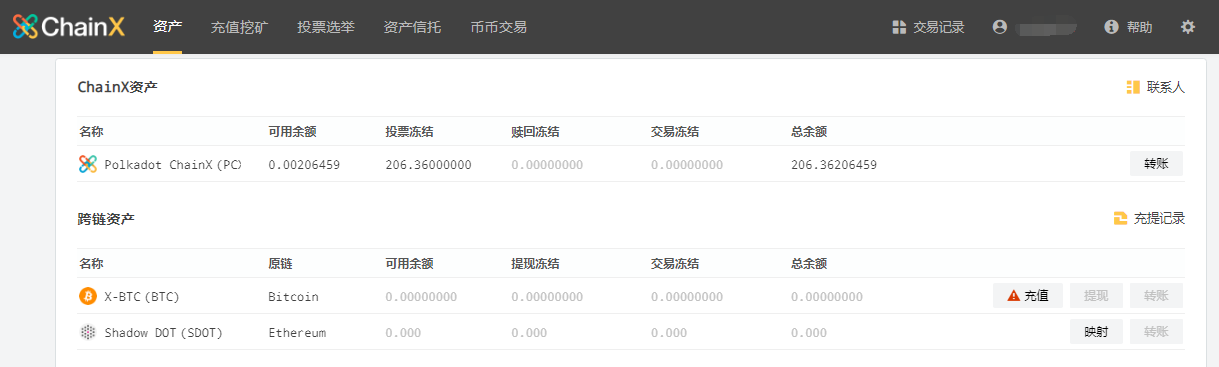
Task: Click Ethereum origin chain cell
Action: pos(297,332)
